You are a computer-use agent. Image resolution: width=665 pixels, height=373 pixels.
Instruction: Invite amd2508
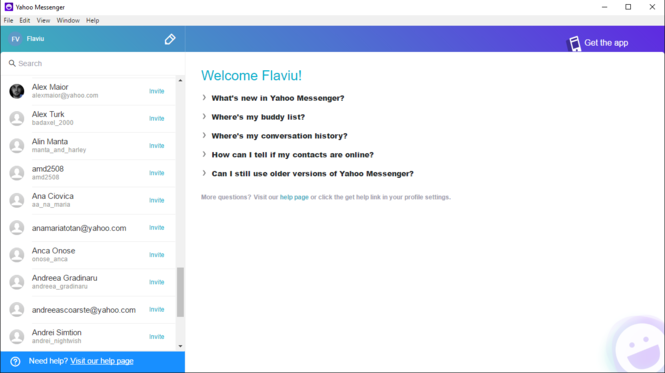(x=156, y=173)
